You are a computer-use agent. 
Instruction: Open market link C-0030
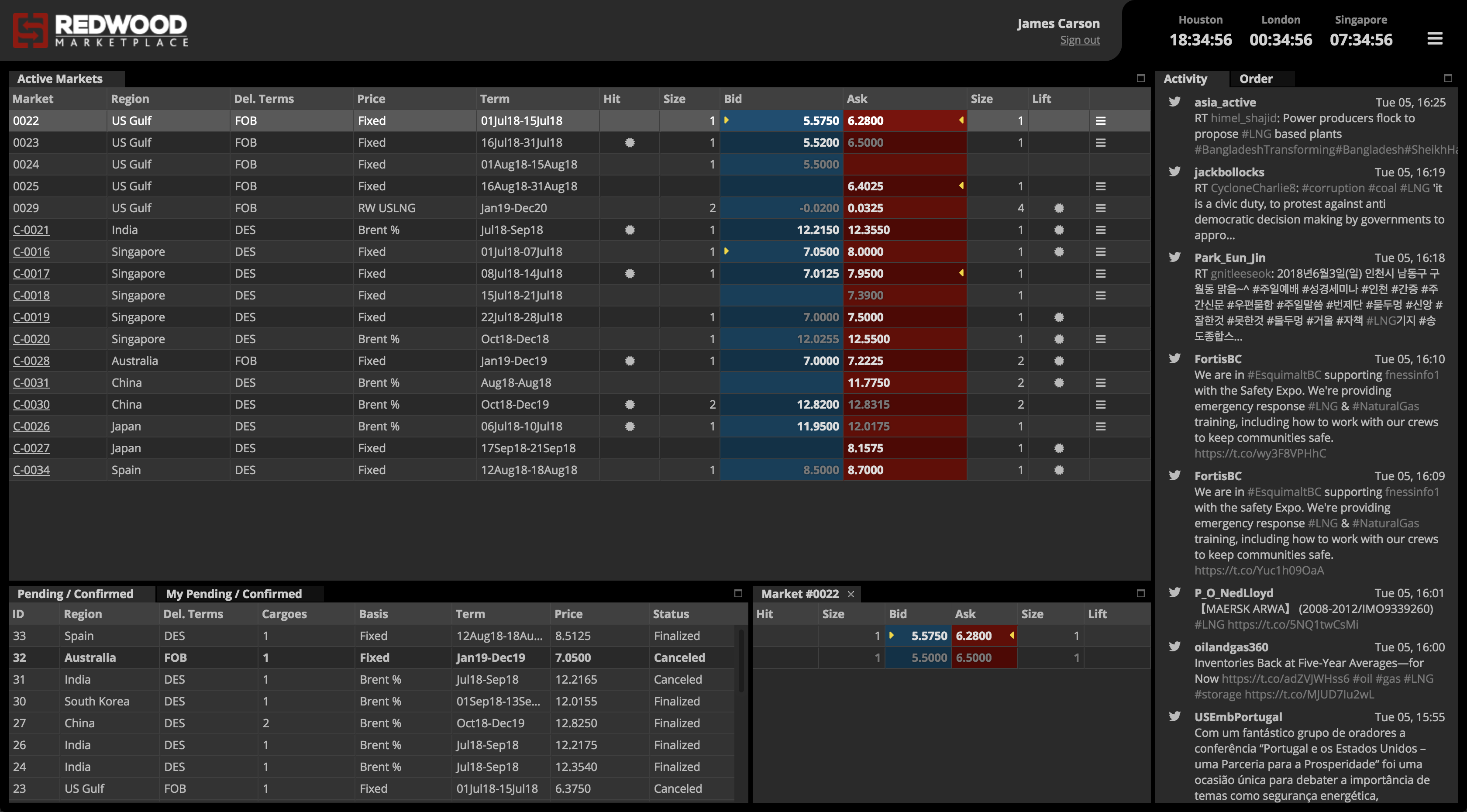tap(31, 404)
